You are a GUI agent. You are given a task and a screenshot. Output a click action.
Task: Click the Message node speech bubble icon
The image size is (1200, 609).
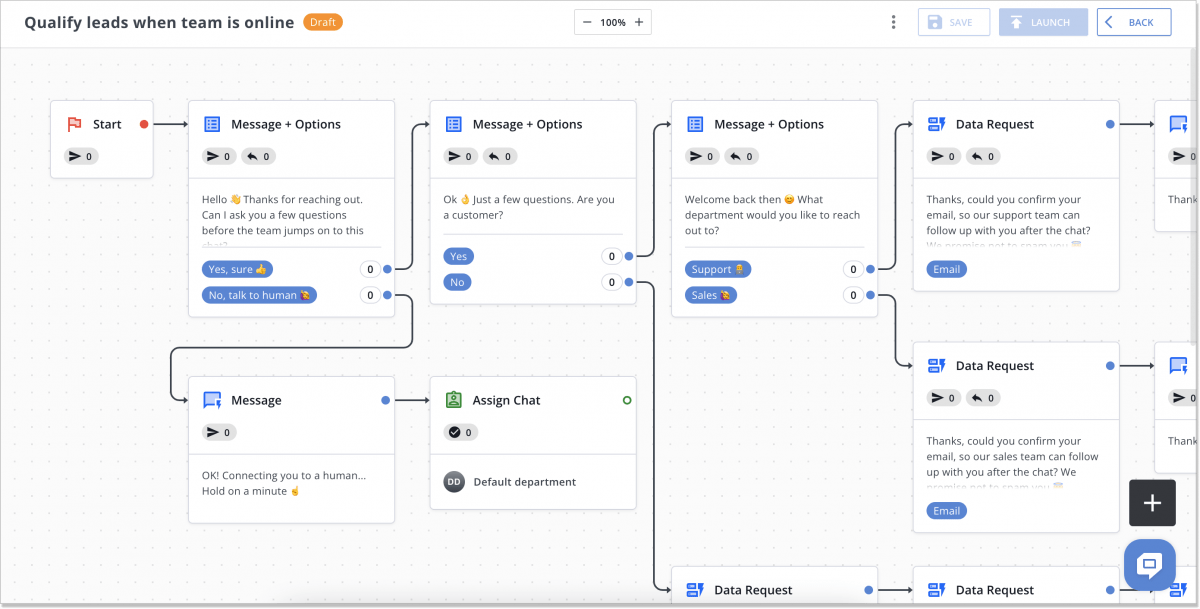point(212,400)
